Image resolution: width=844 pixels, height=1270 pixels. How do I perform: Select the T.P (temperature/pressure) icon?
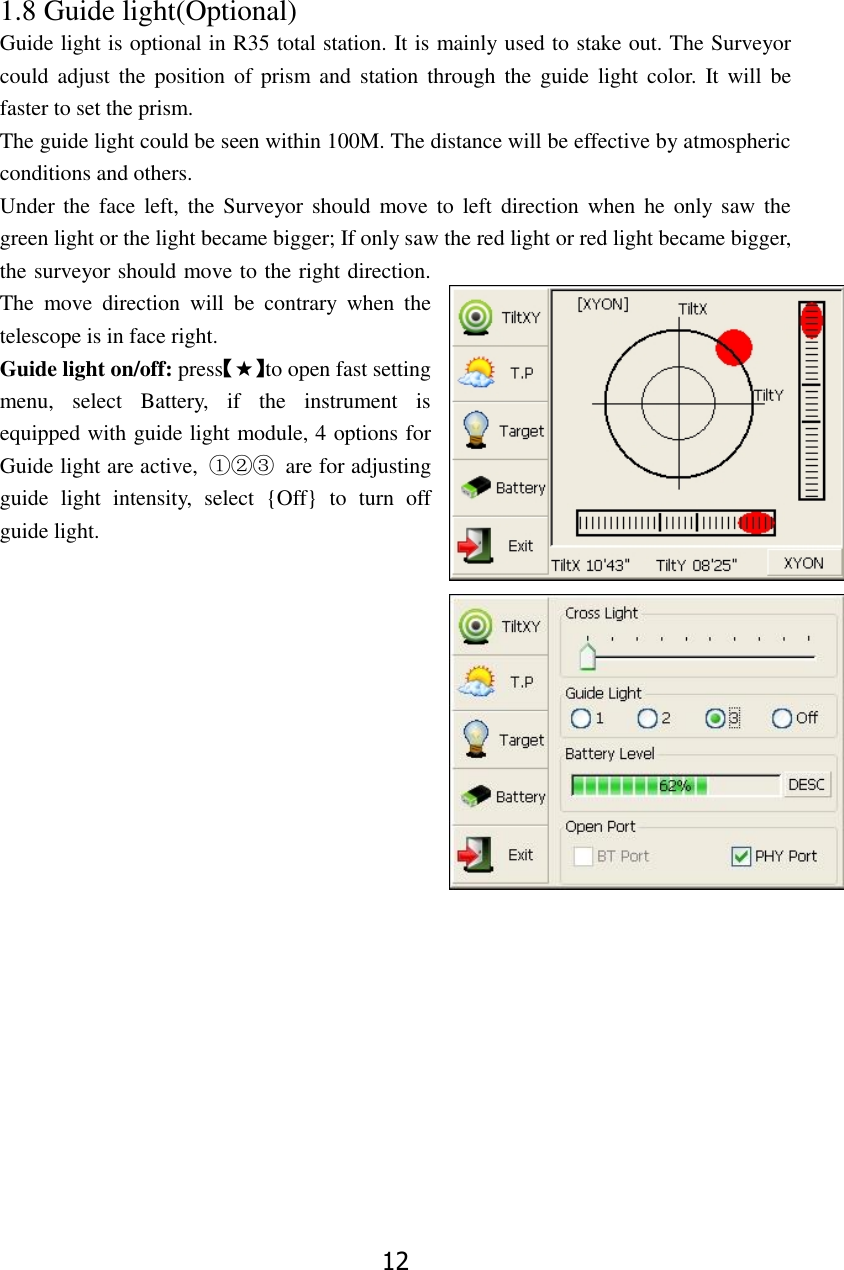500,374
